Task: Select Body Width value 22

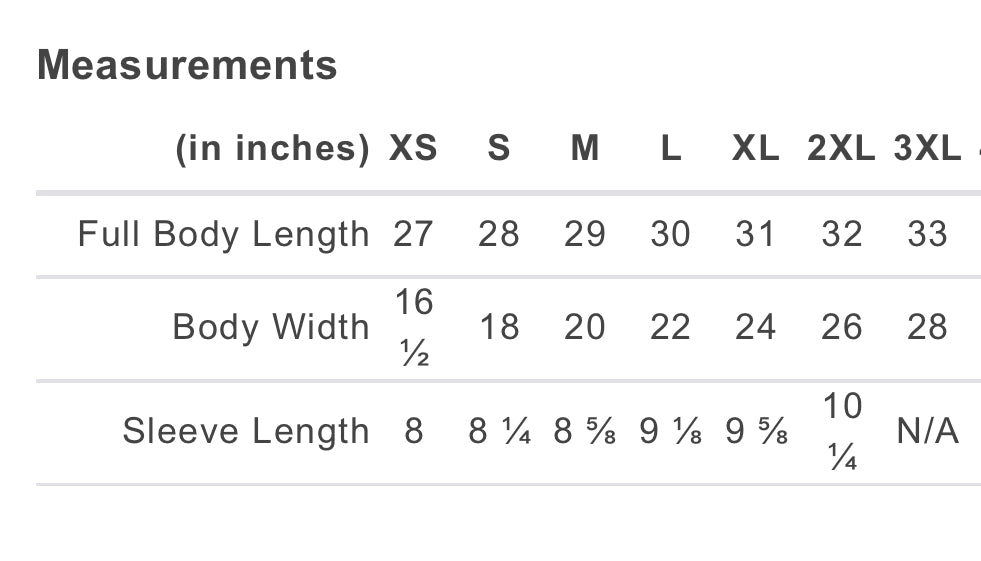Action: click(x=670, y=327)
